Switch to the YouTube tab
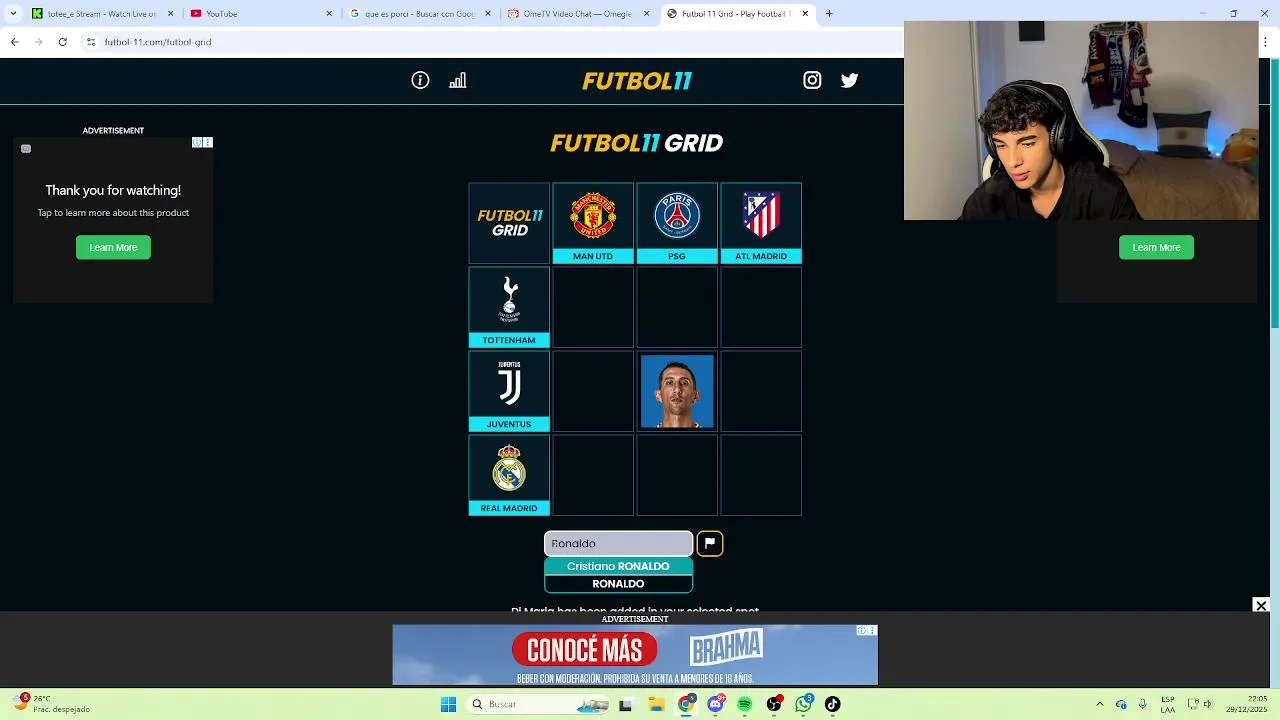The width and height of the screenshot is (1280, 720). click(x=260, y=14)
